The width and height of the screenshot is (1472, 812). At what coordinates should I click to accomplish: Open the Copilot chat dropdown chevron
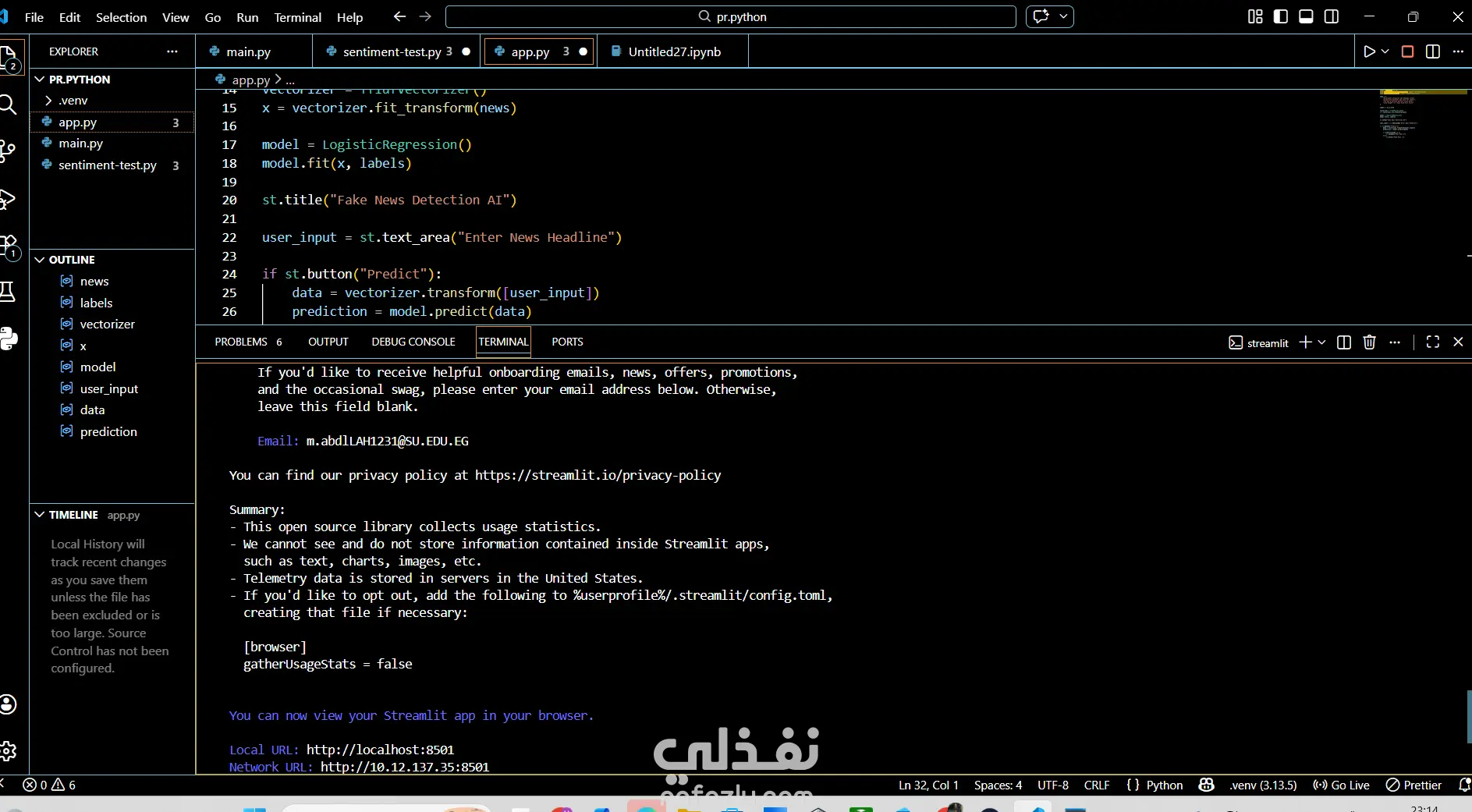click(1063, 16)
